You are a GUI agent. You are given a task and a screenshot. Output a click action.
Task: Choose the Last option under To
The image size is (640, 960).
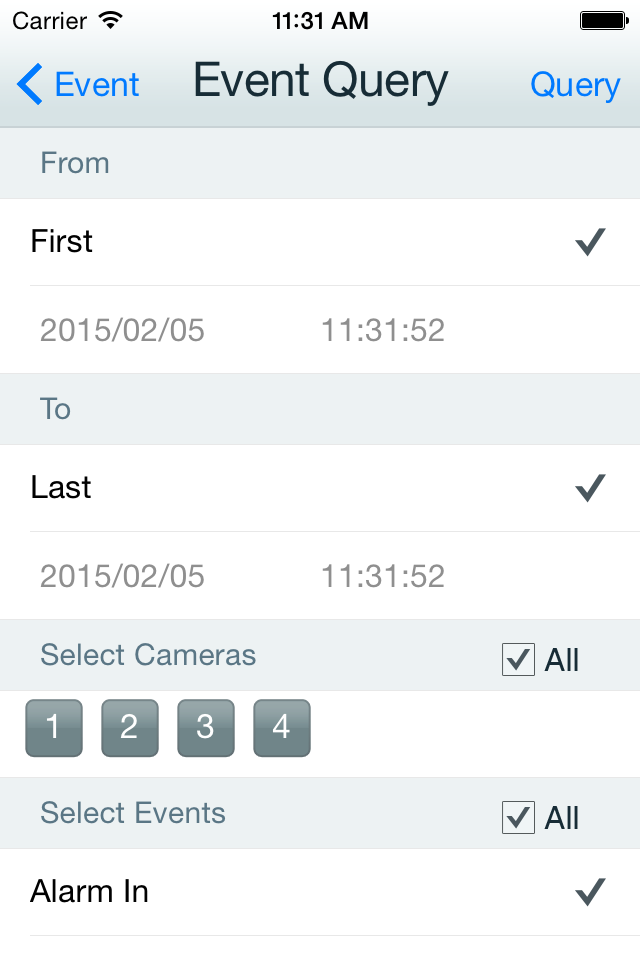point(320,488)
